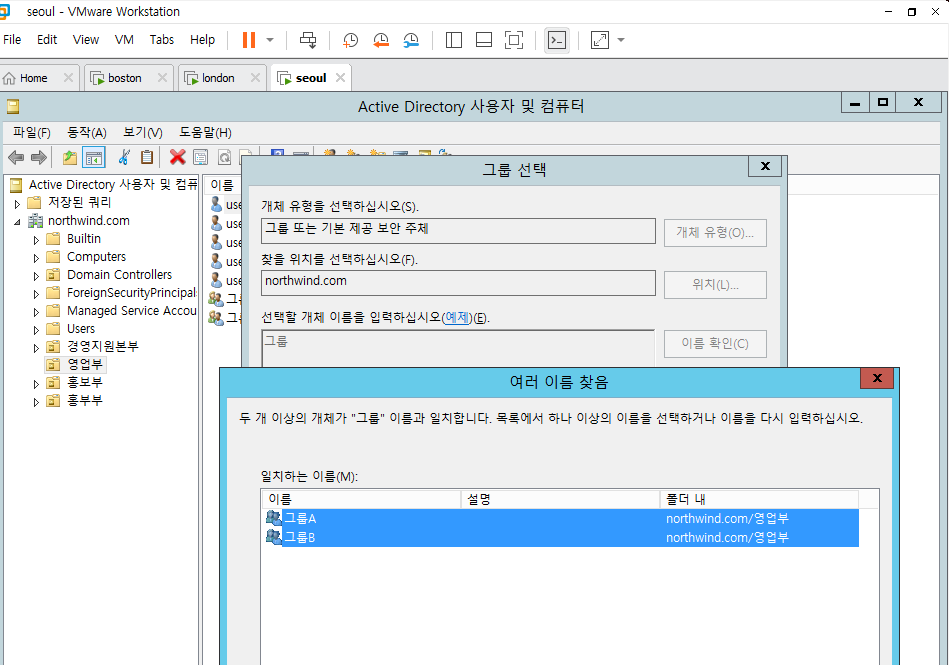Click Send Ctrl+Alt+Del icon in VMware toolbar
Image resolution: width=949 pixels, height=665 pixels.
pos(308,40)
